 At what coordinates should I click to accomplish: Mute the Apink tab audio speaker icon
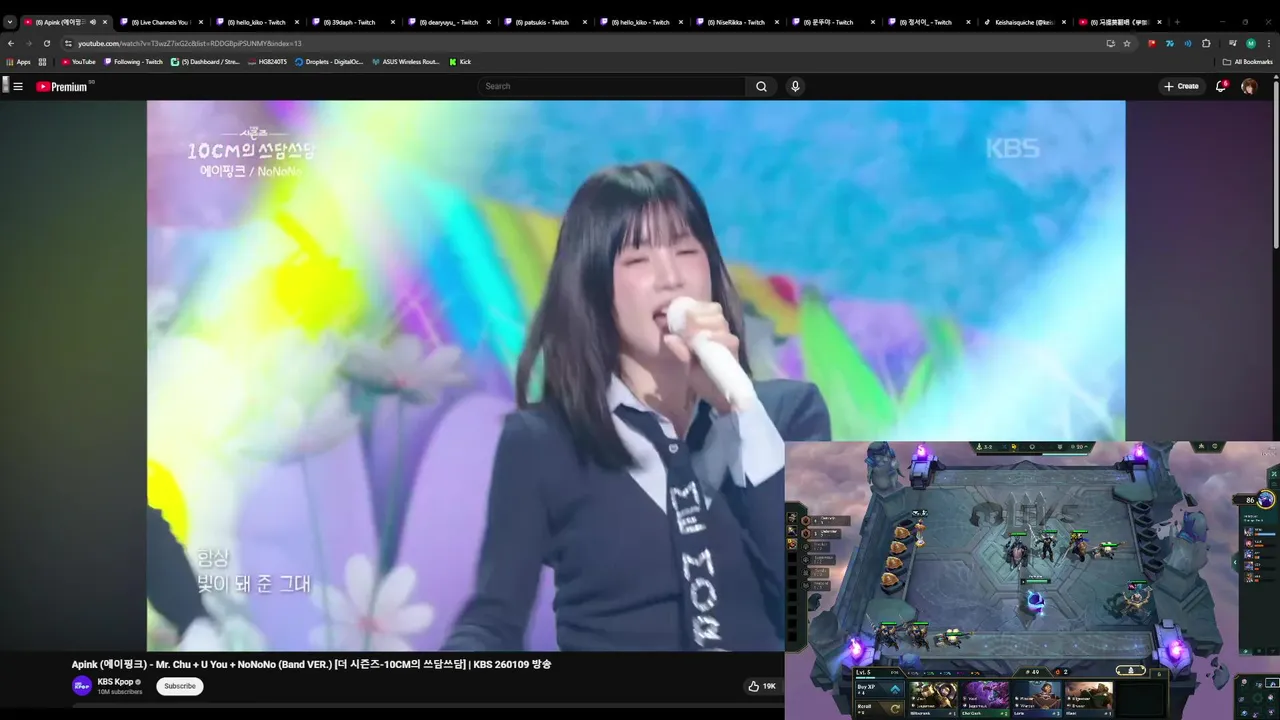pos(93,22)
